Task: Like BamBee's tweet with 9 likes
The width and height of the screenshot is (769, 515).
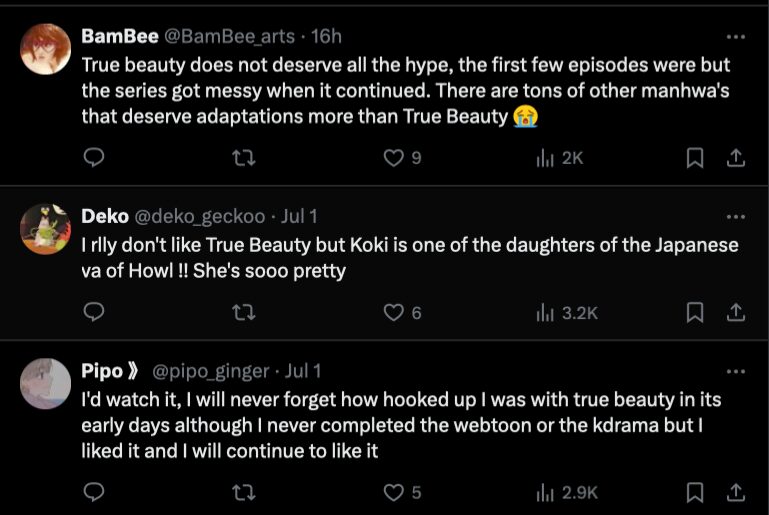Action: [x=395, y=158]
